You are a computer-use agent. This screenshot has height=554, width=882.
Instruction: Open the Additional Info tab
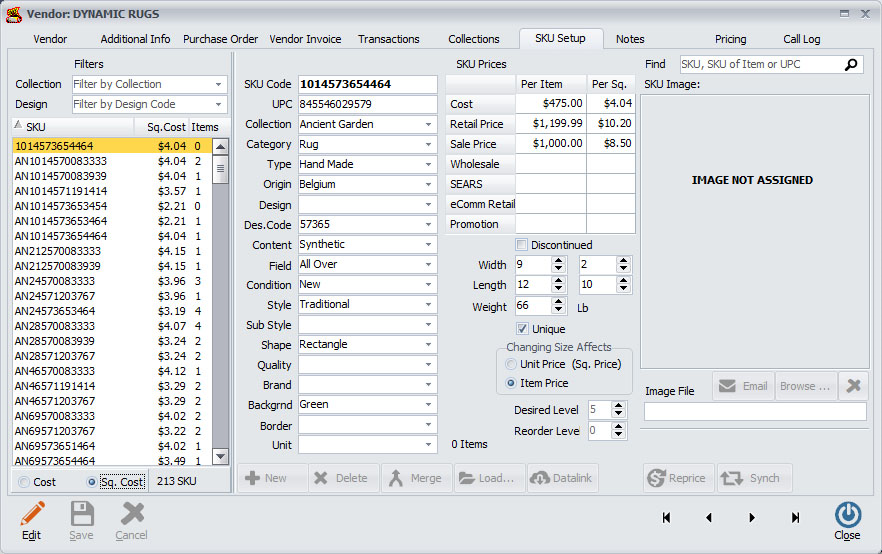pos(135,39)
